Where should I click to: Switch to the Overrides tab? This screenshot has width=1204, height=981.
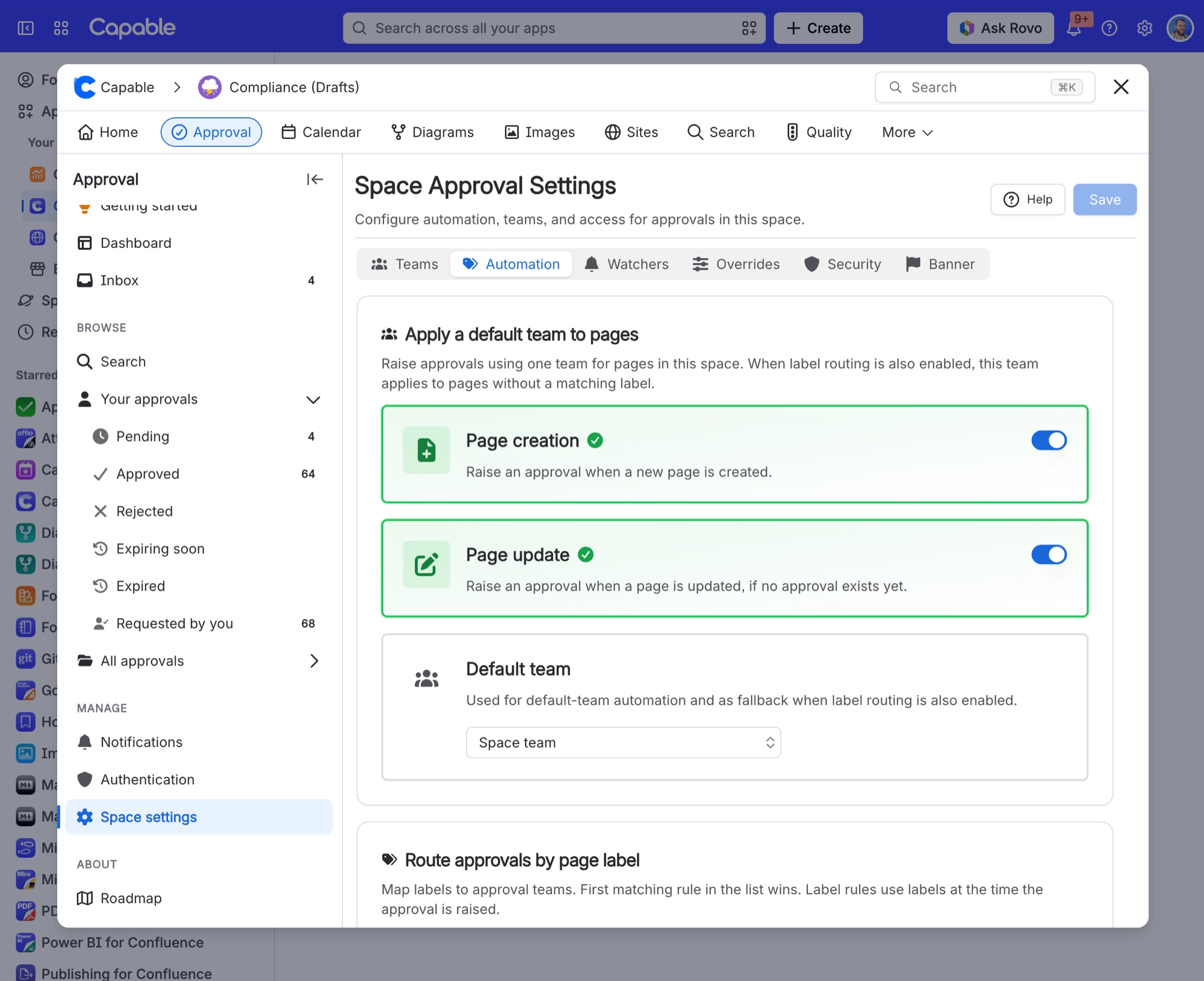736,264
